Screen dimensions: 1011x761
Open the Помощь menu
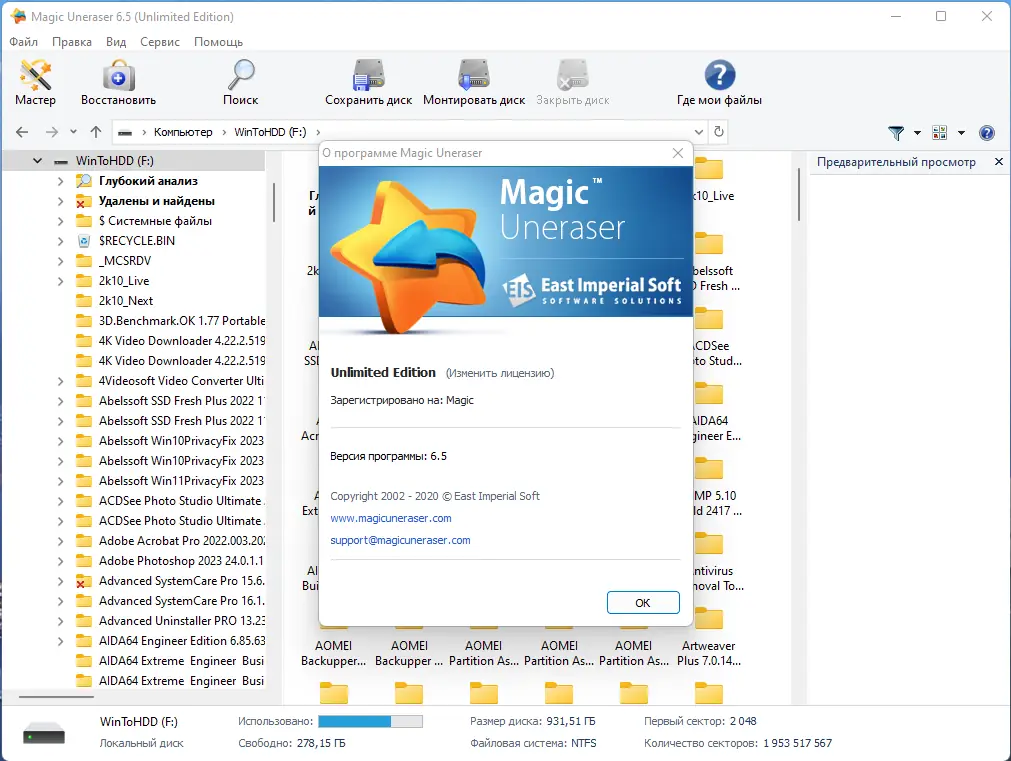[x=219, y=42]
